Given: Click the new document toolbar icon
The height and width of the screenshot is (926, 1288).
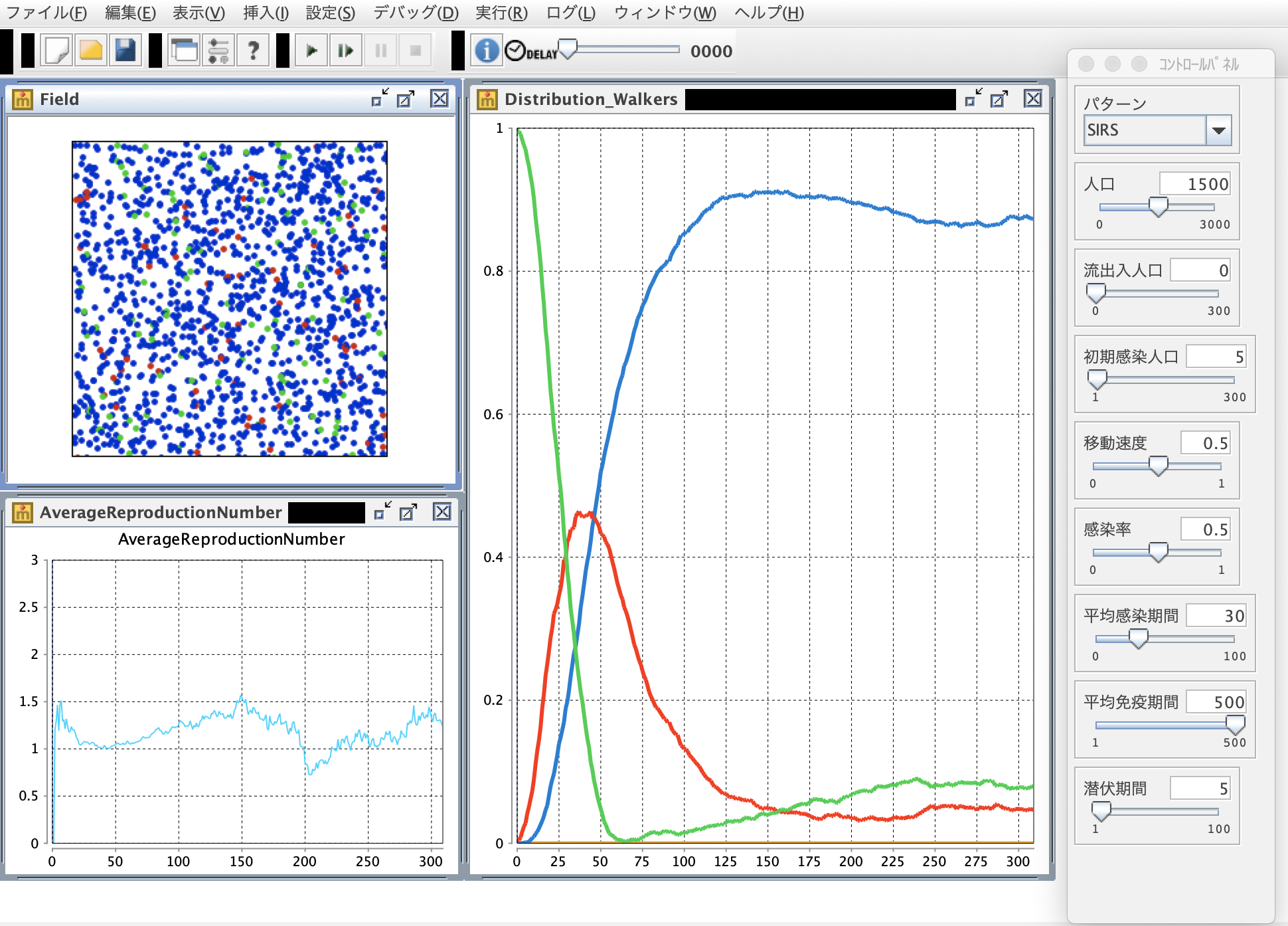Looking at the screenshot, I should [56, 50].
